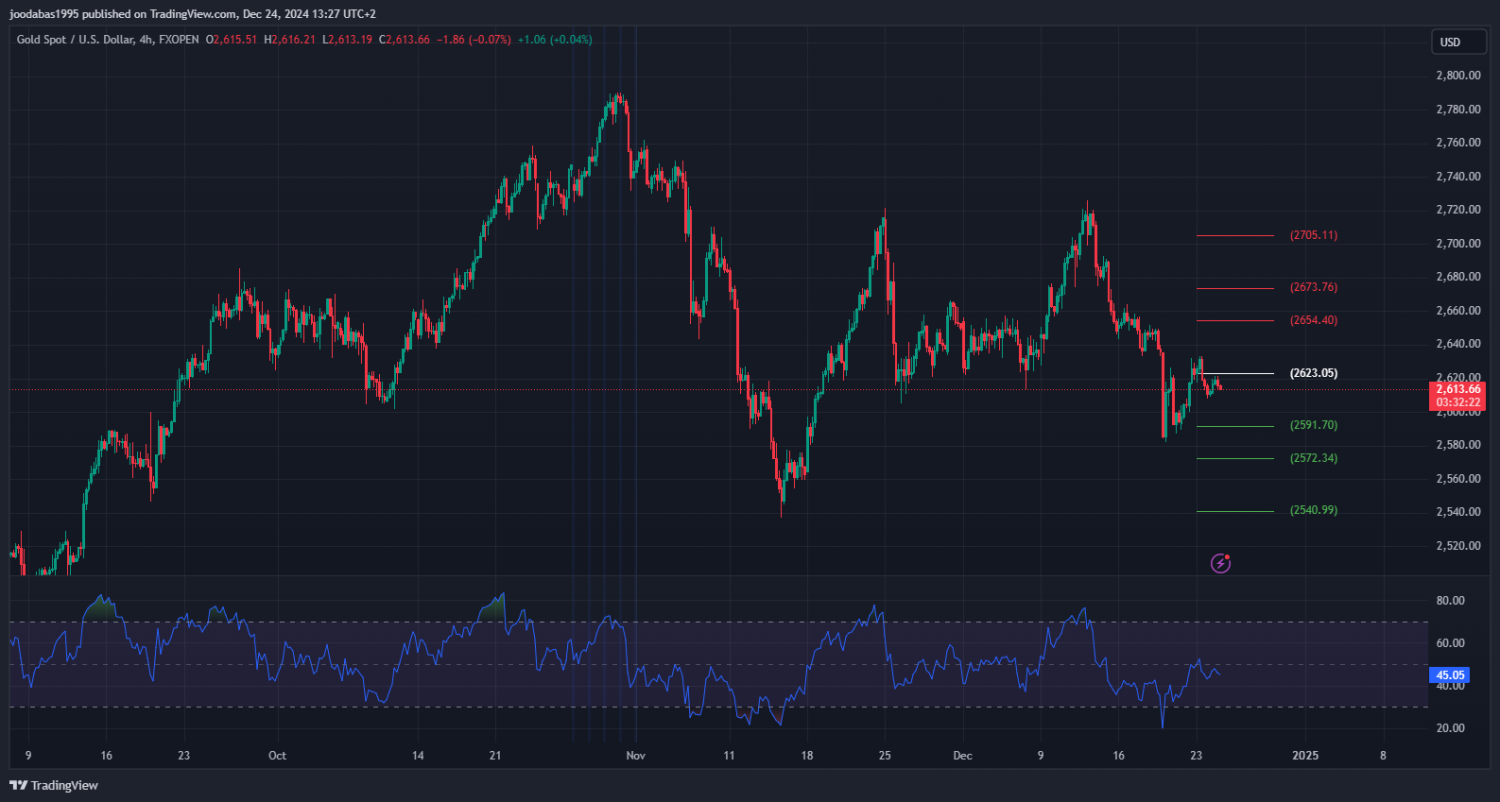Click the Dec label on the time axis
Screen dimensions: 1500x802
pyautogui.click(x=963, y=756)
